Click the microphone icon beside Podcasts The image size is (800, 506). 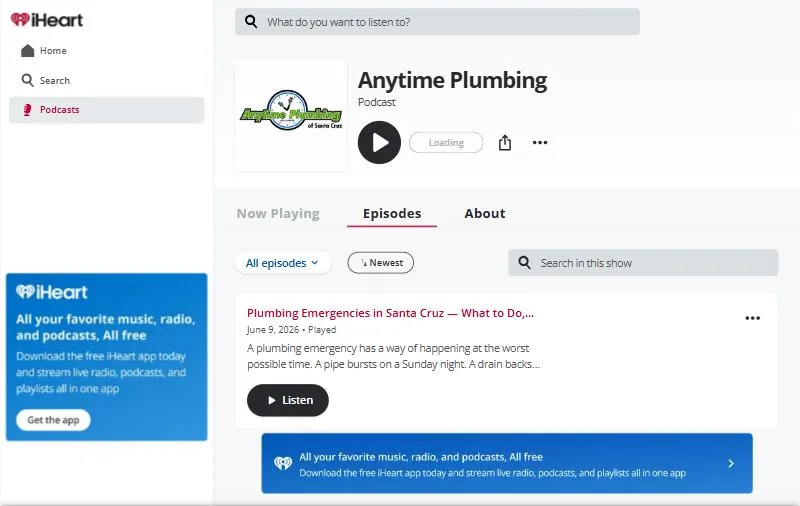[28, 110]
